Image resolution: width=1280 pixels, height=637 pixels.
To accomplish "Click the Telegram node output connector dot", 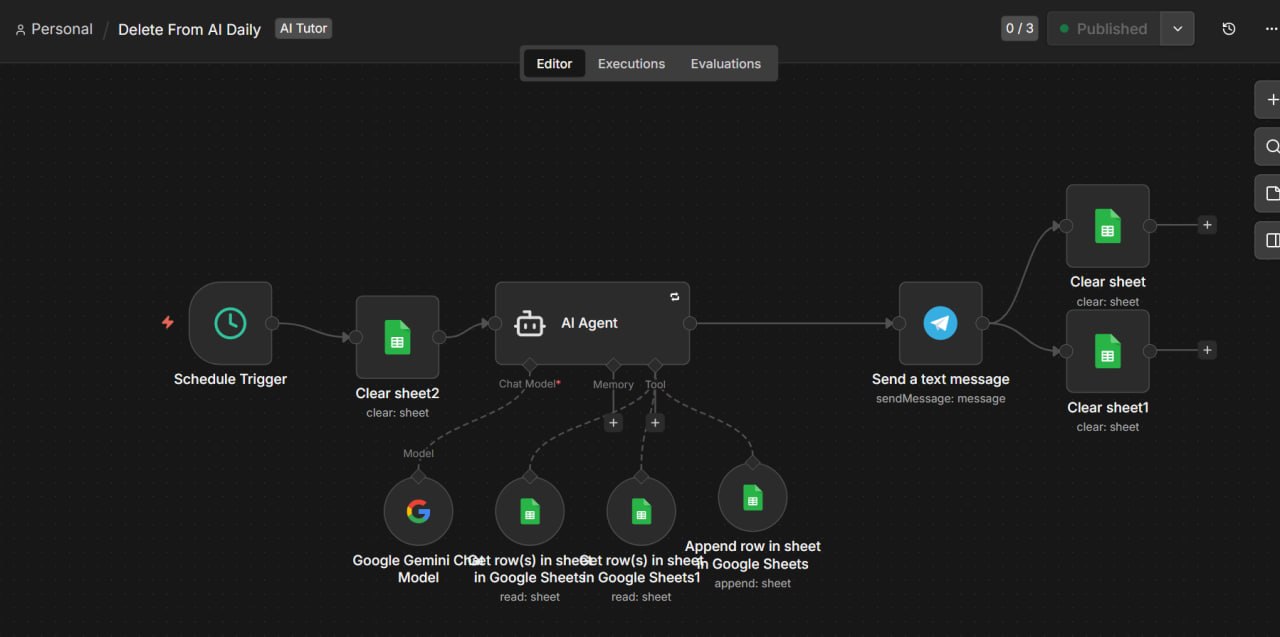I will click(982, 323).
